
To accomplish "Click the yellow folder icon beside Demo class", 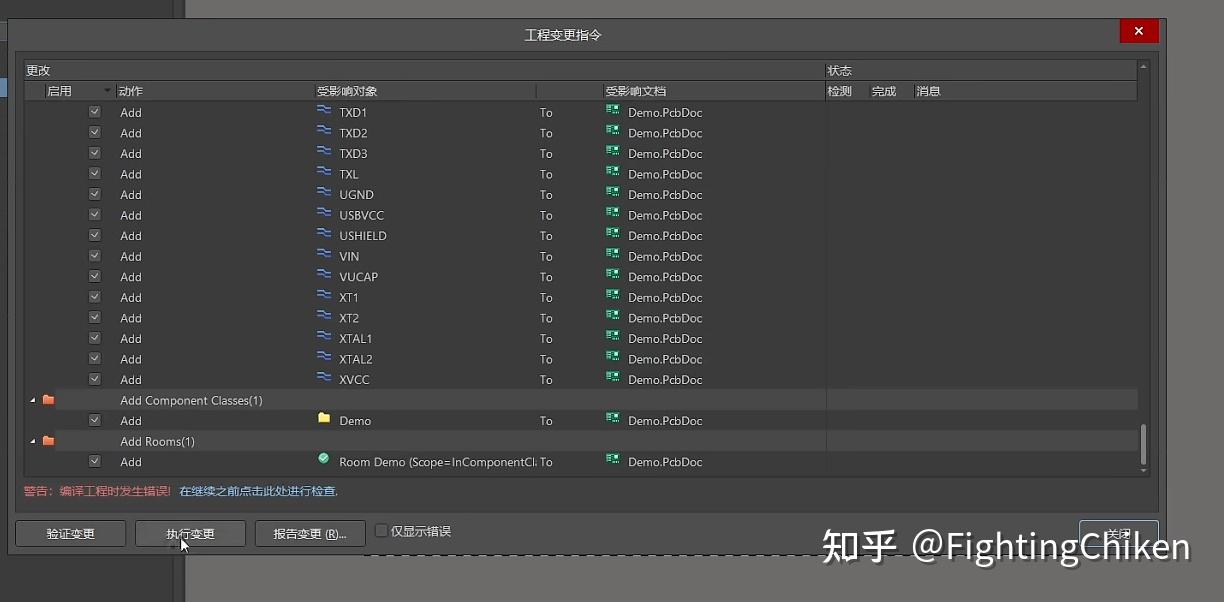I will point(324,418).
